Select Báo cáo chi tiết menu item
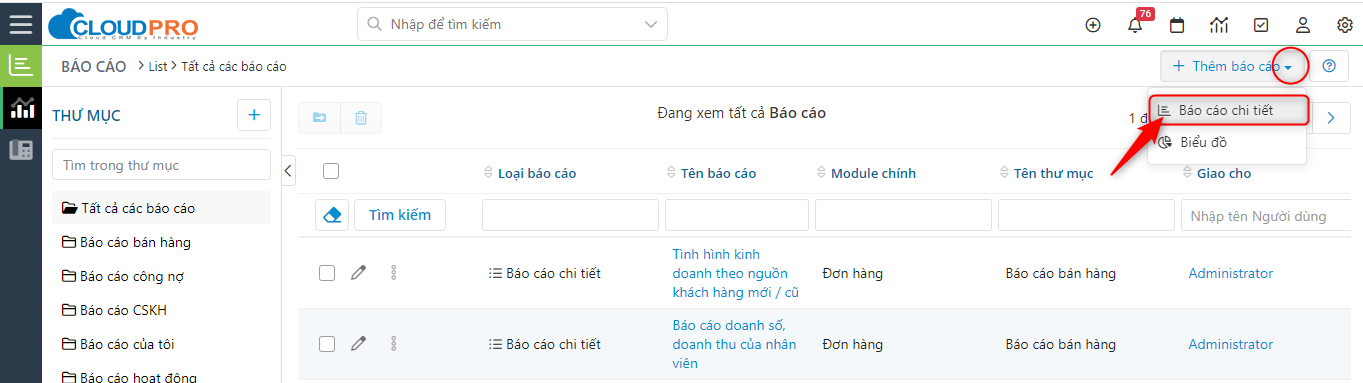 (x=1227, y=110)
